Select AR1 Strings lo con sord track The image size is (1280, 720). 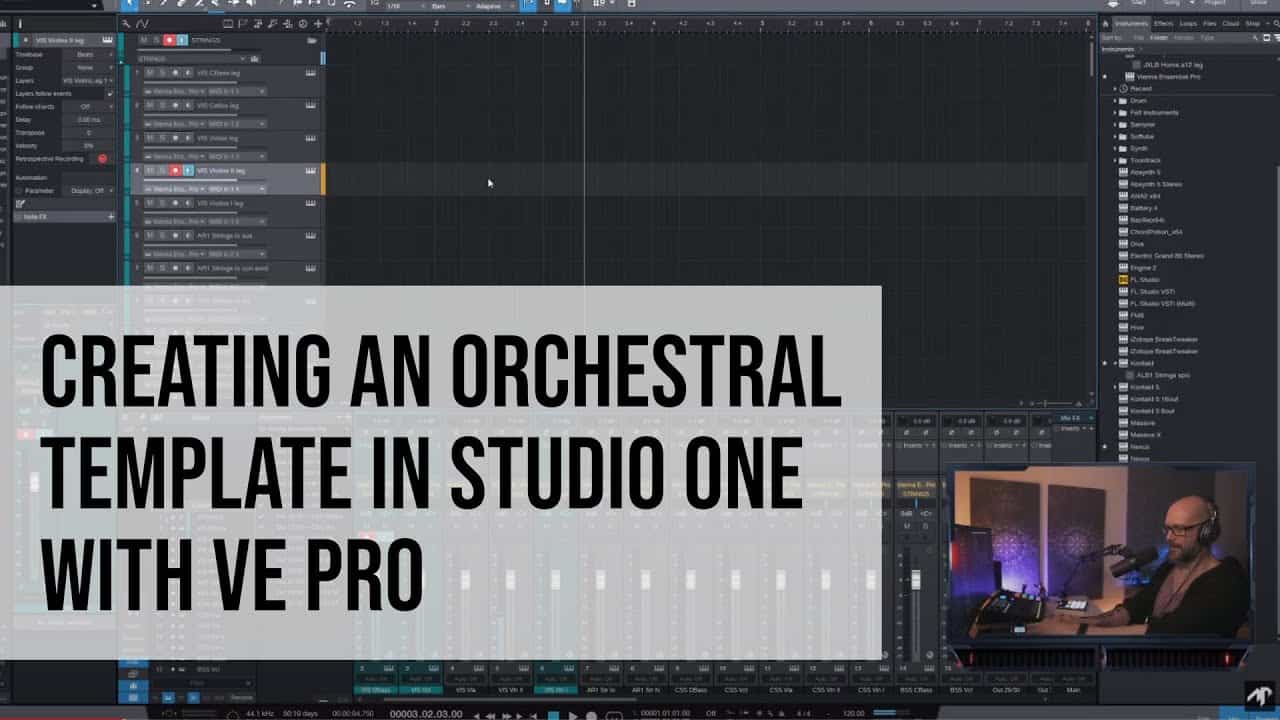click(x=233, y=268)
